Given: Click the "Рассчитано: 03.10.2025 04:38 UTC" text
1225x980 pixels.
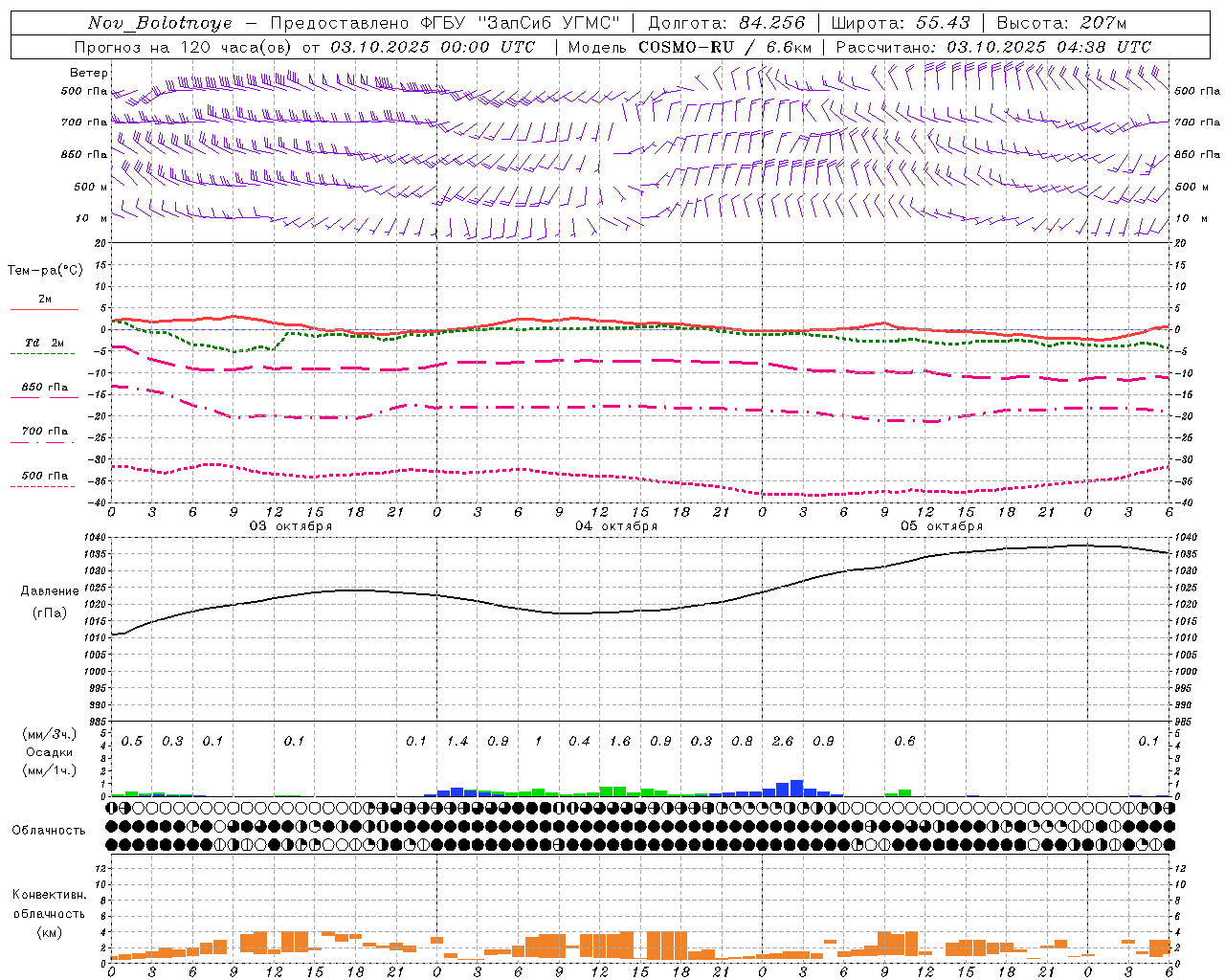Looking at the screenshot, I should [993, 47].
